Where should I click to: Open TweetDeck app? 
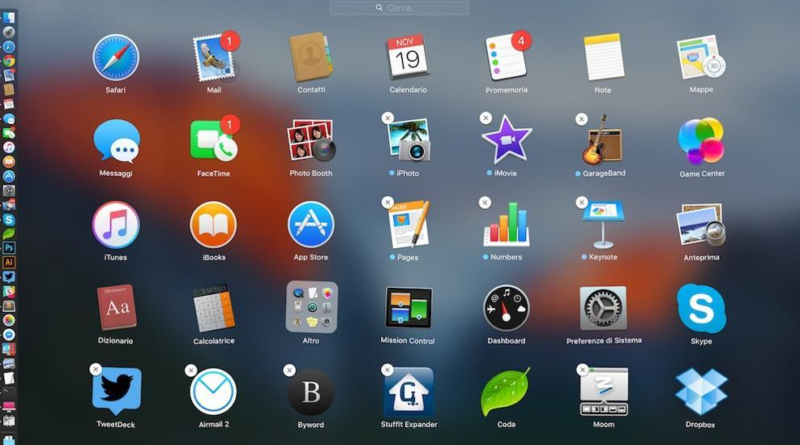click(x=116, y=391)
